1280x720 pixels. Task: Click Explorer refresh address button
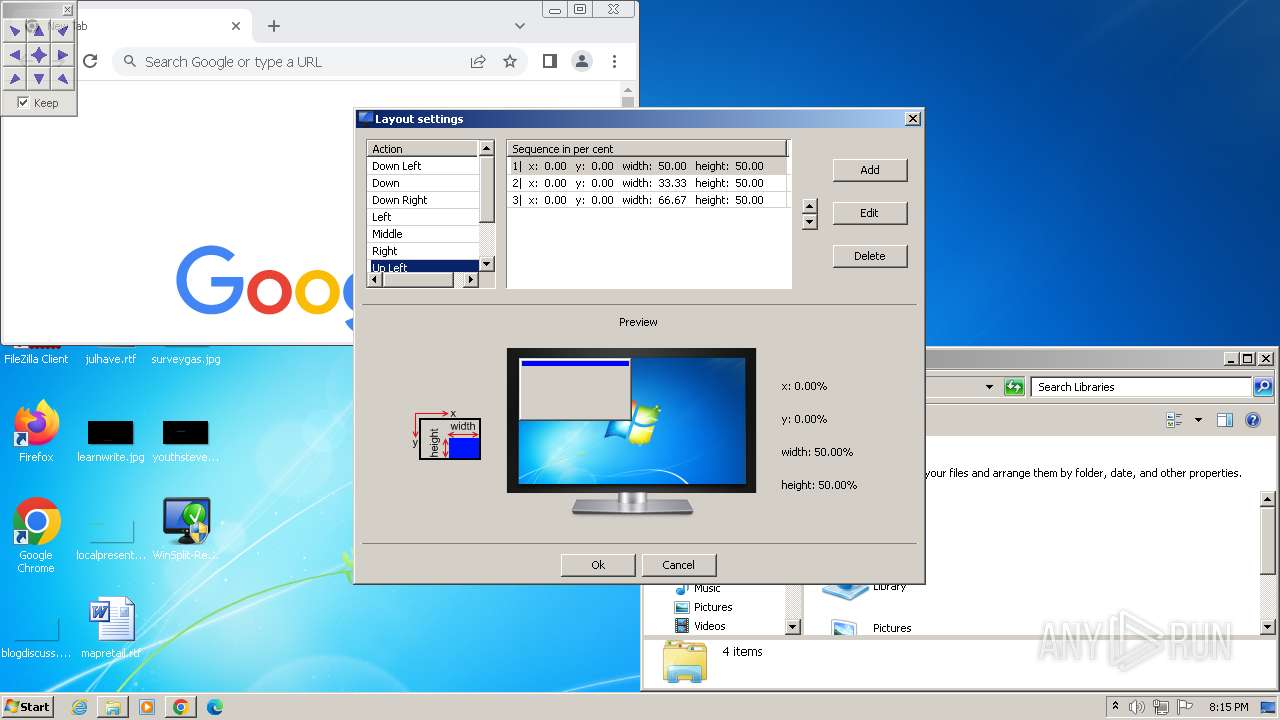1014,387
